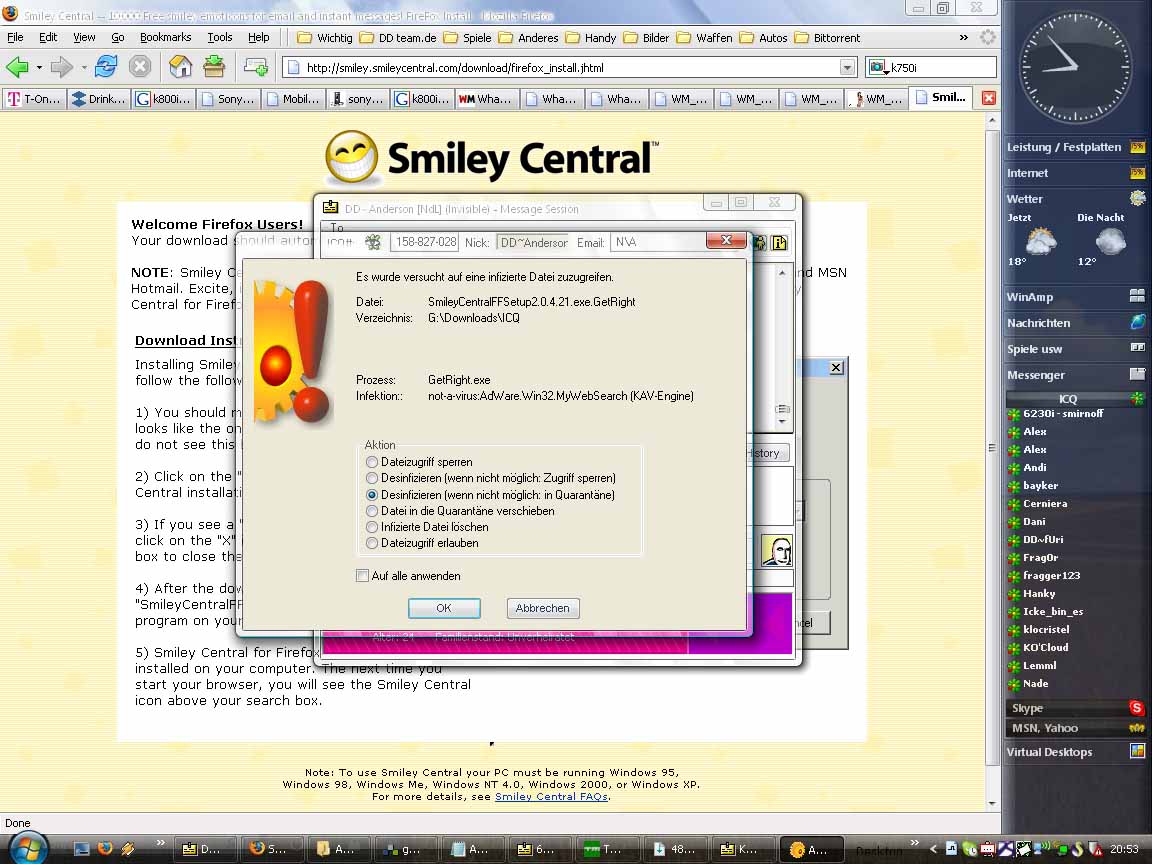Click the Home icon in Firefox toolbar
Viewport: 1152px width, 864px height.
click(x=180, y=67)
